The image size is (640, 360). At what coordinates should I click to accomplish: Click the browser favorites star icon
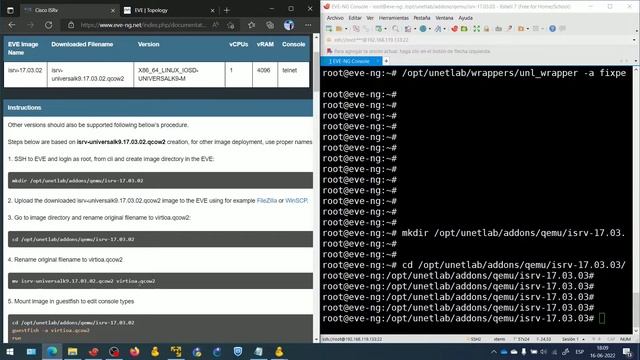pos(251,25)
